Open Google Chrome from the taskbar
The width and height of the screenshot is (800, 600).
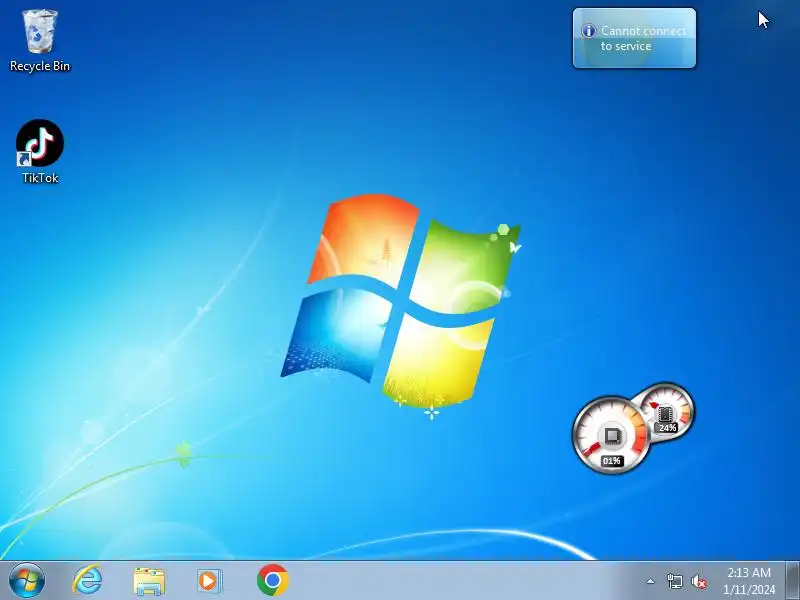coord(272,580)
